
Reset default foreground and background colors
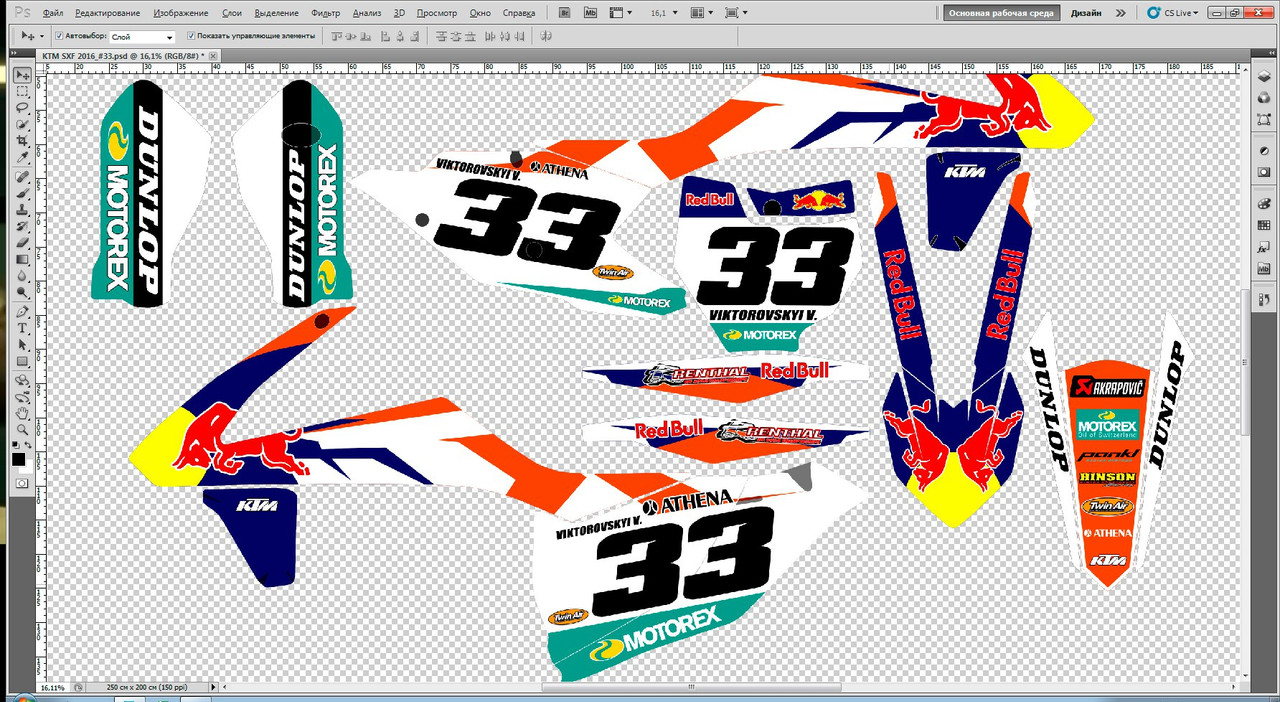15,444
